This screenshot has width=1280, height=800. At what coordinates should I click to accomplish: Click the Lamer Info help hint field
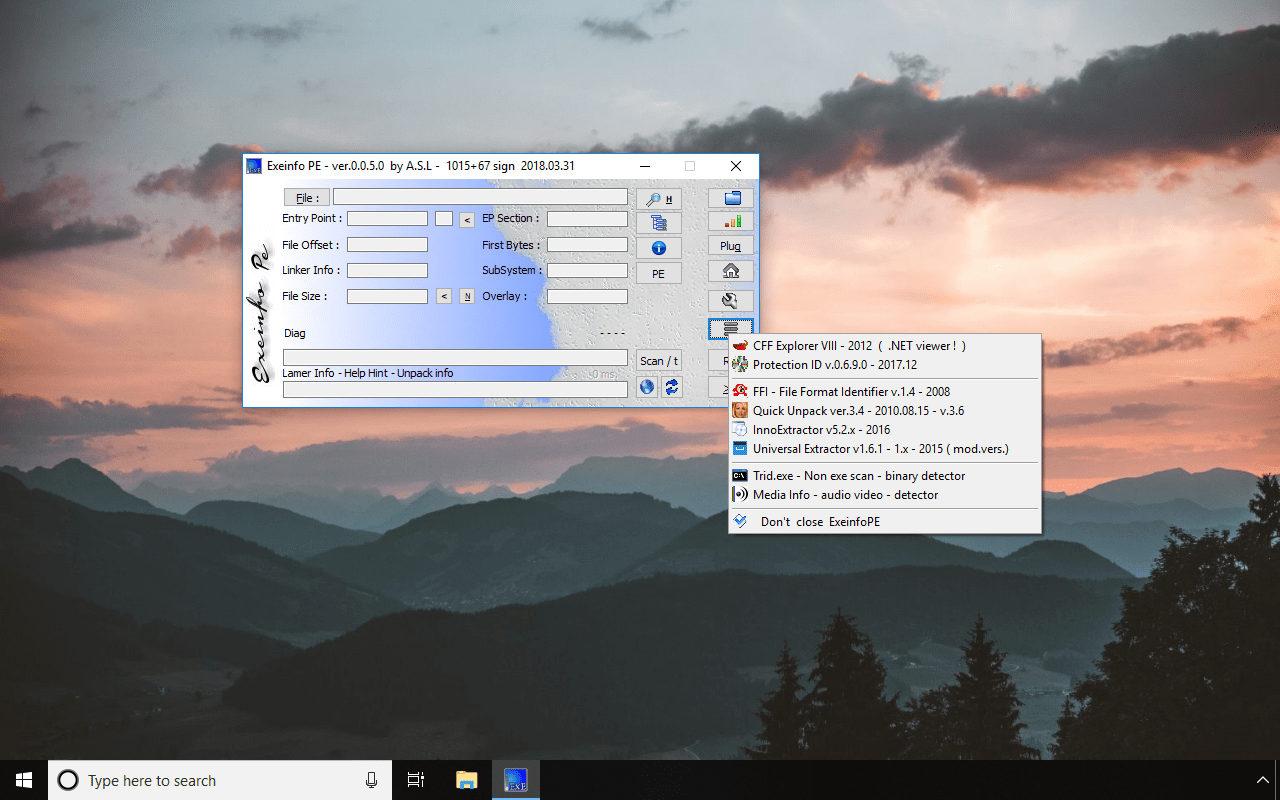click(x=455, y=390)
